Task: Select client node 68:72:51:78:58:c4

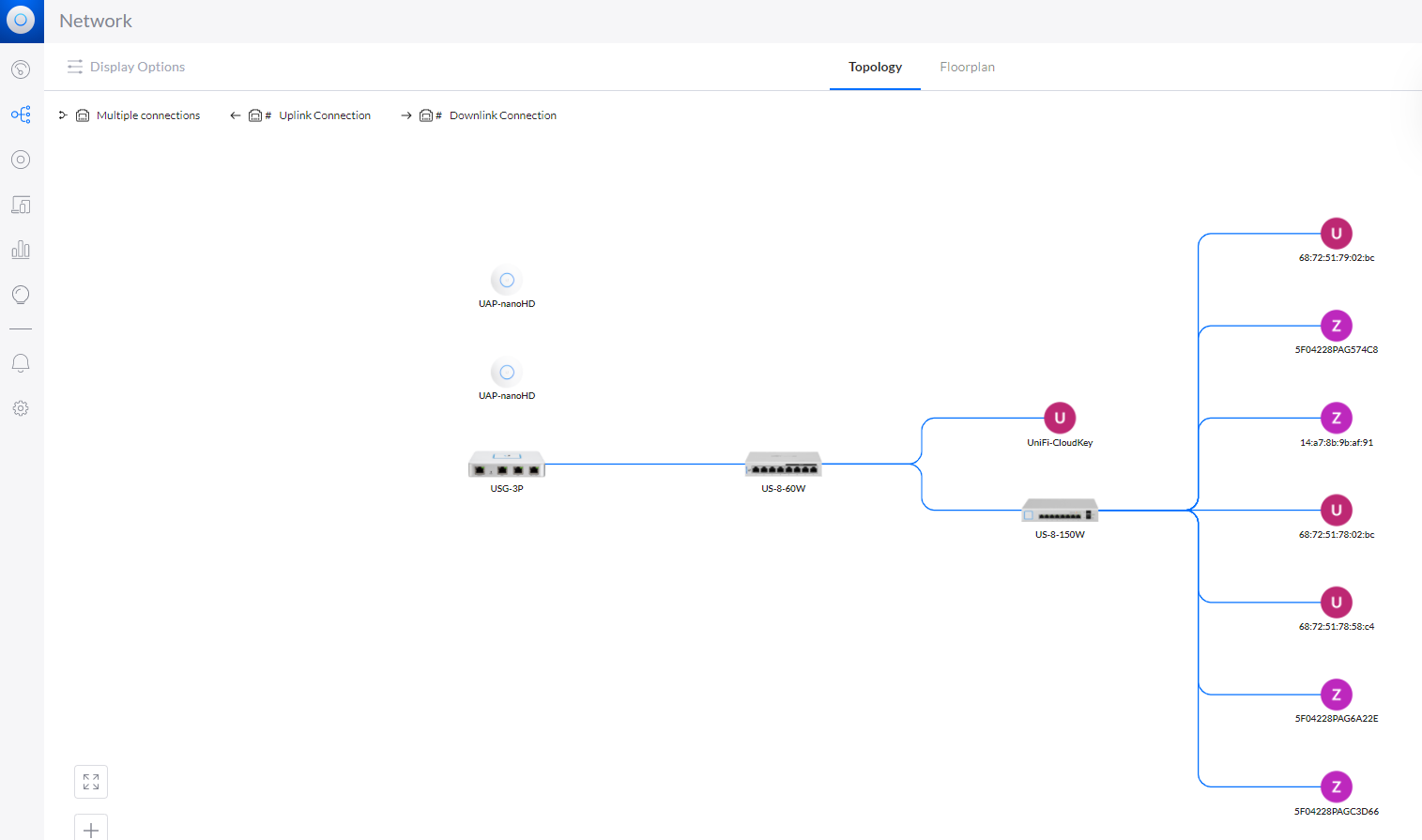Action: (x=1337, y=603)
